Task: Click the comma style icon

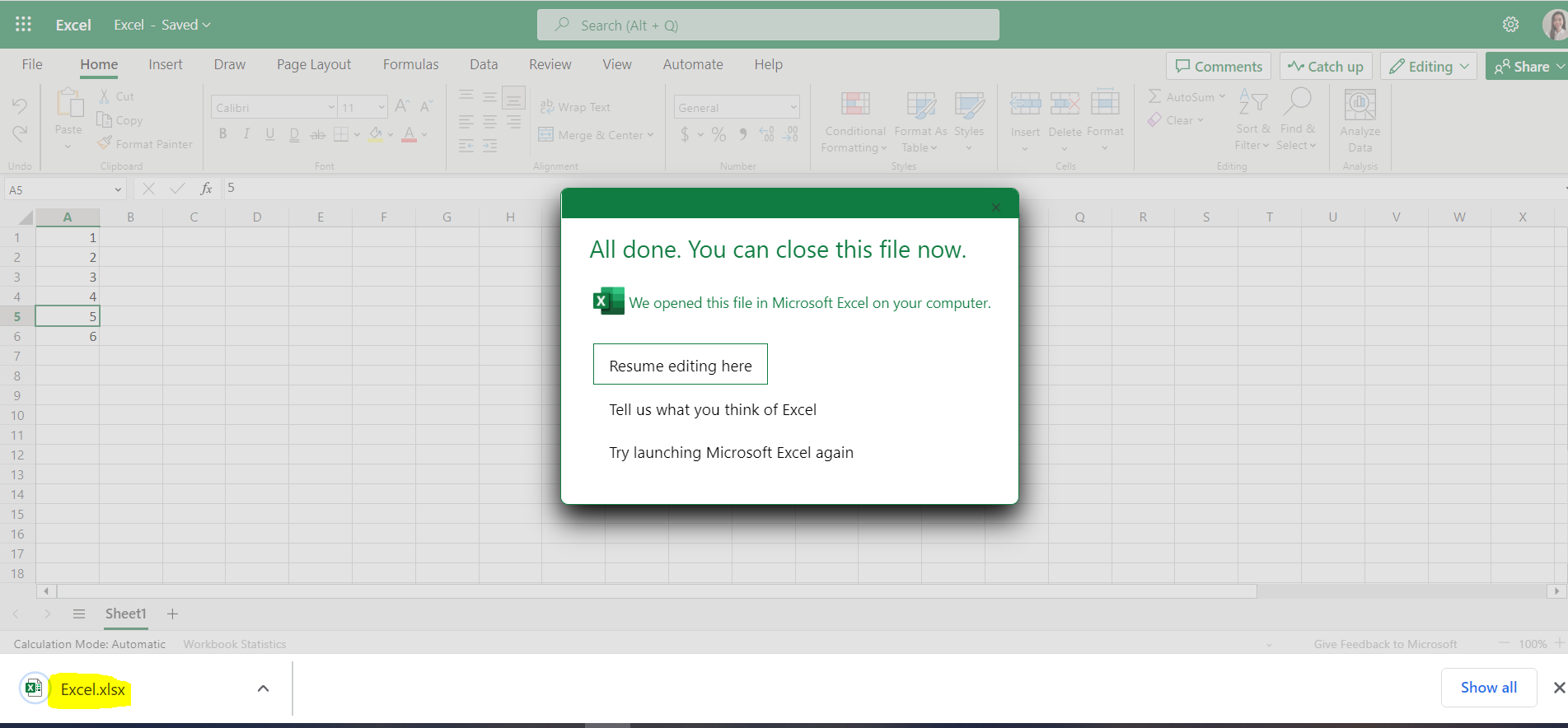Action: (x=743, y=134)
